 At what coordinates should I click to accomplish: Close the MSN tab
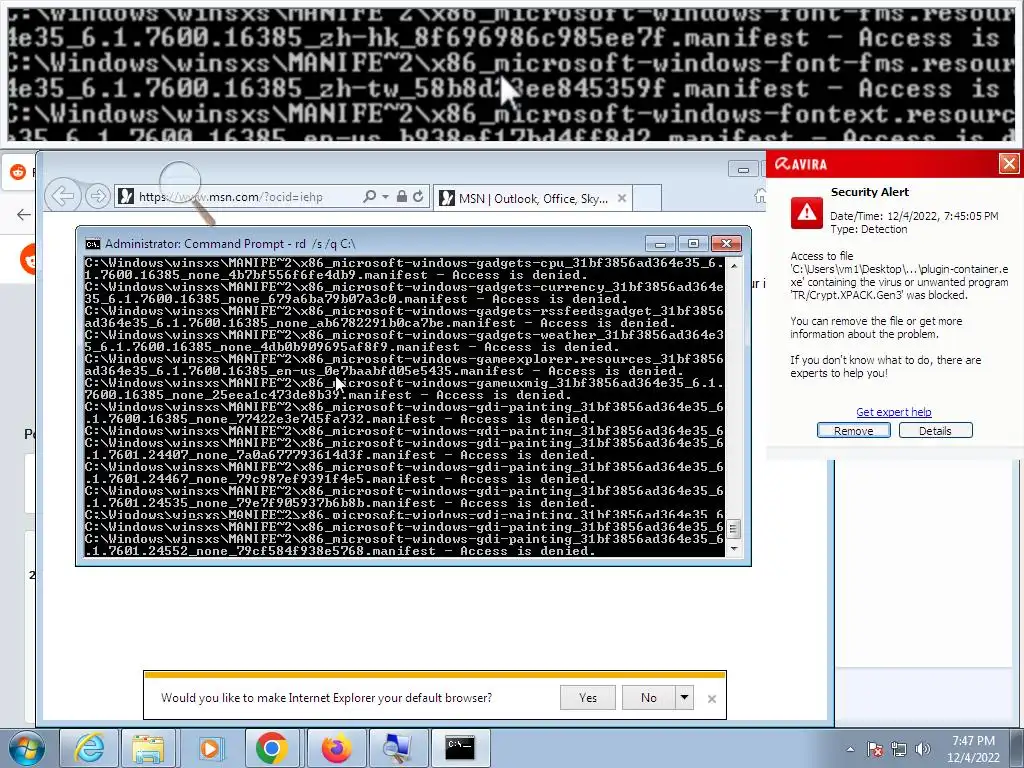coord(622,198)
